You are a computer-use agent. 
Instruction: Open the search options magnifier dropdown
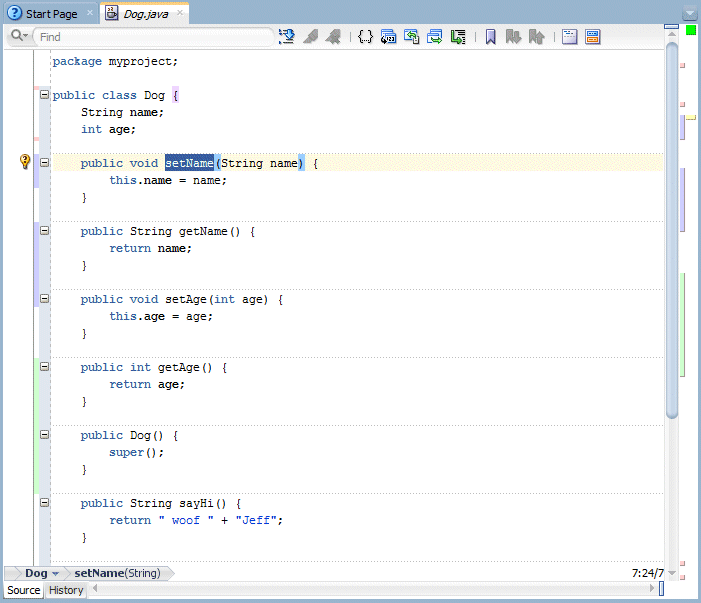pyautogui.click(x=19, y=36)
